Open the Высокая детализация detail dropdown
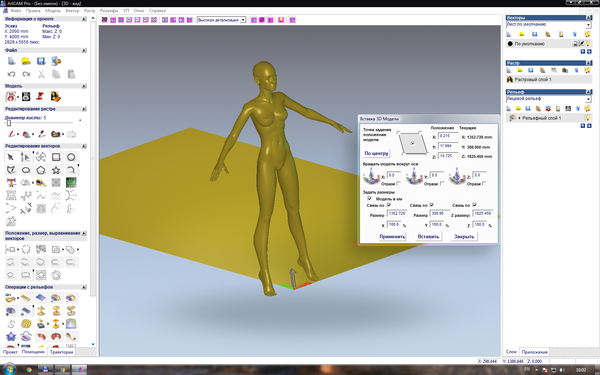 point(243,20)
